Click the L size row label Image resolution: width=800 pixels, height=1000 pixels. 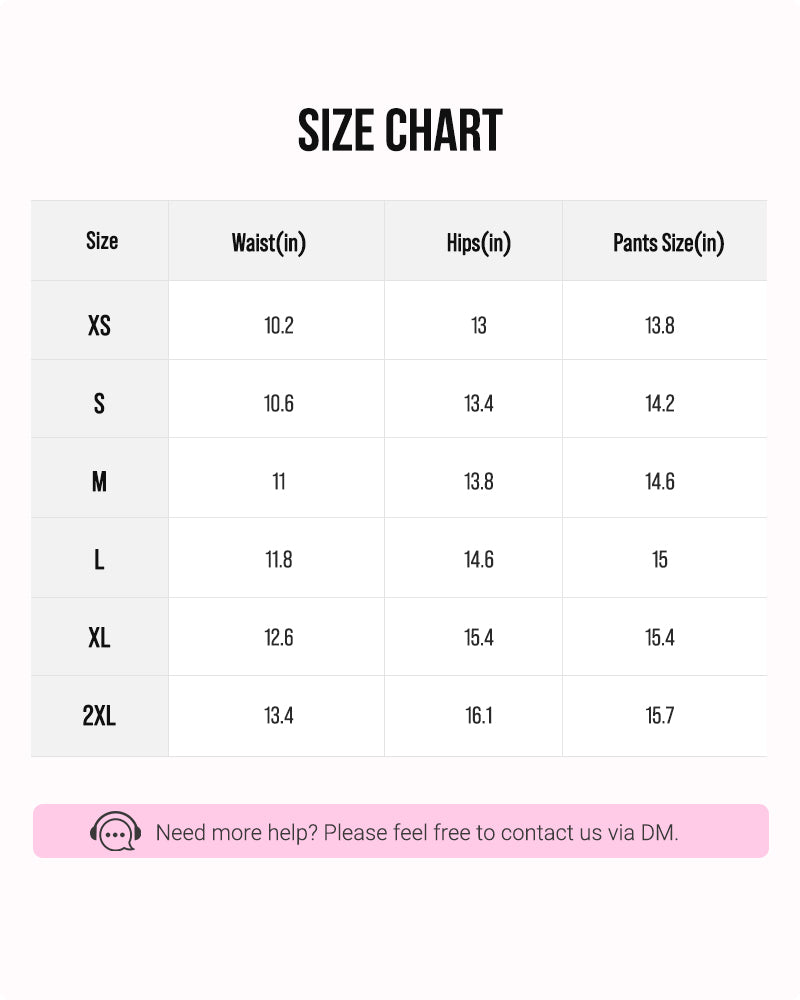(99, 559)
